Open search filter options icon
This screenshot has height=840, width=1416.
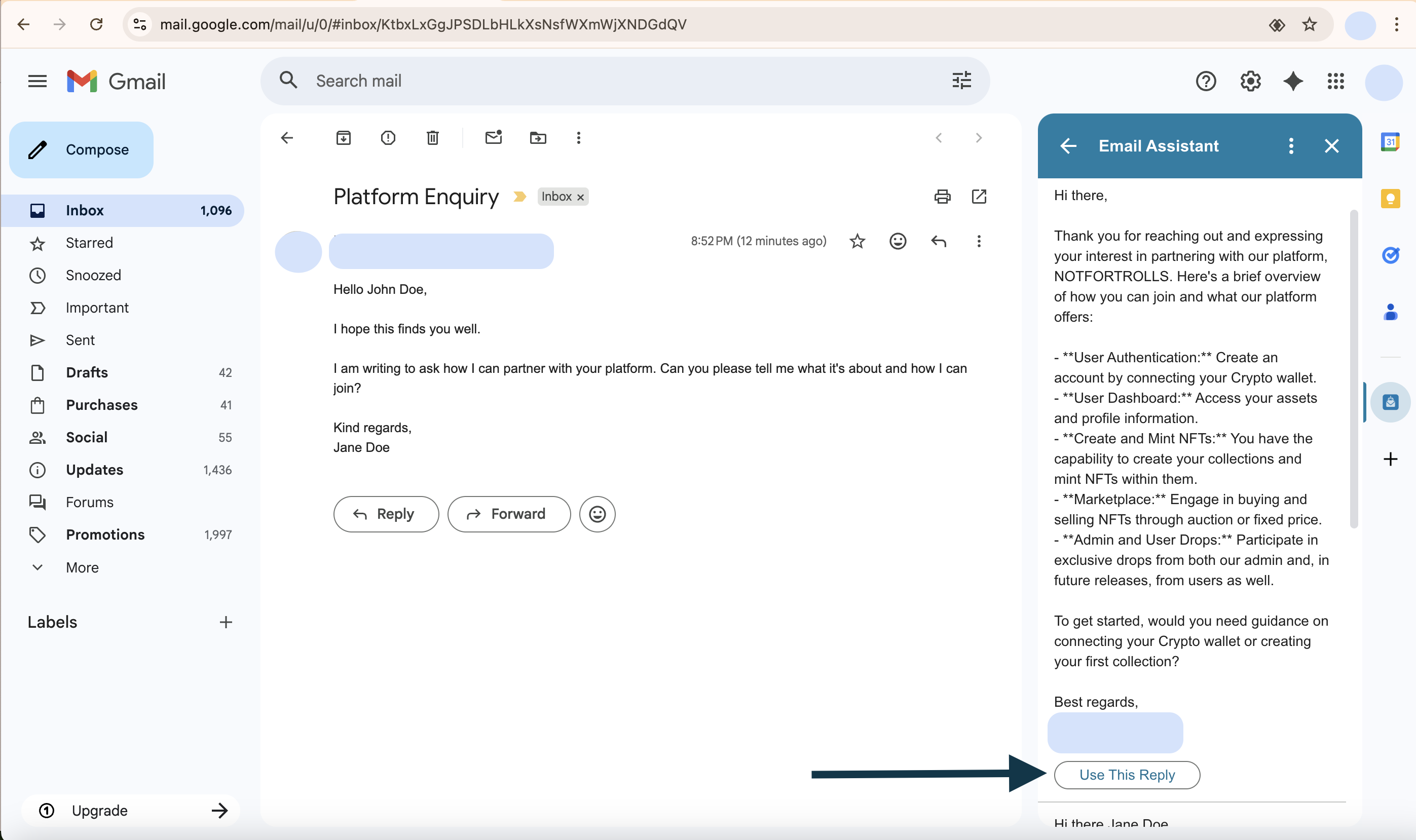coord(961,81)
